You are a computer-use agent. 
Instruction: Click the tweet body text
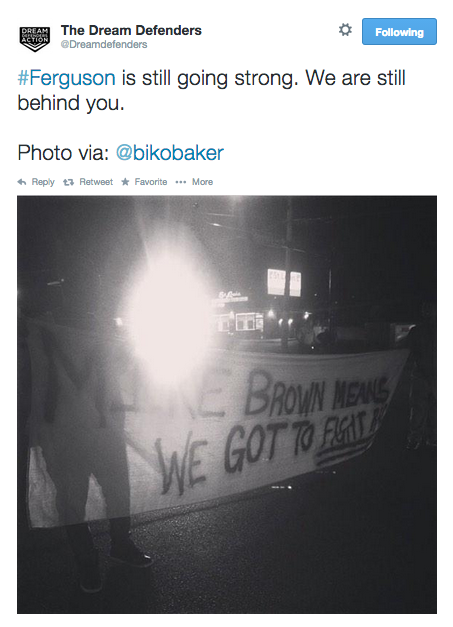pos(211,90)
